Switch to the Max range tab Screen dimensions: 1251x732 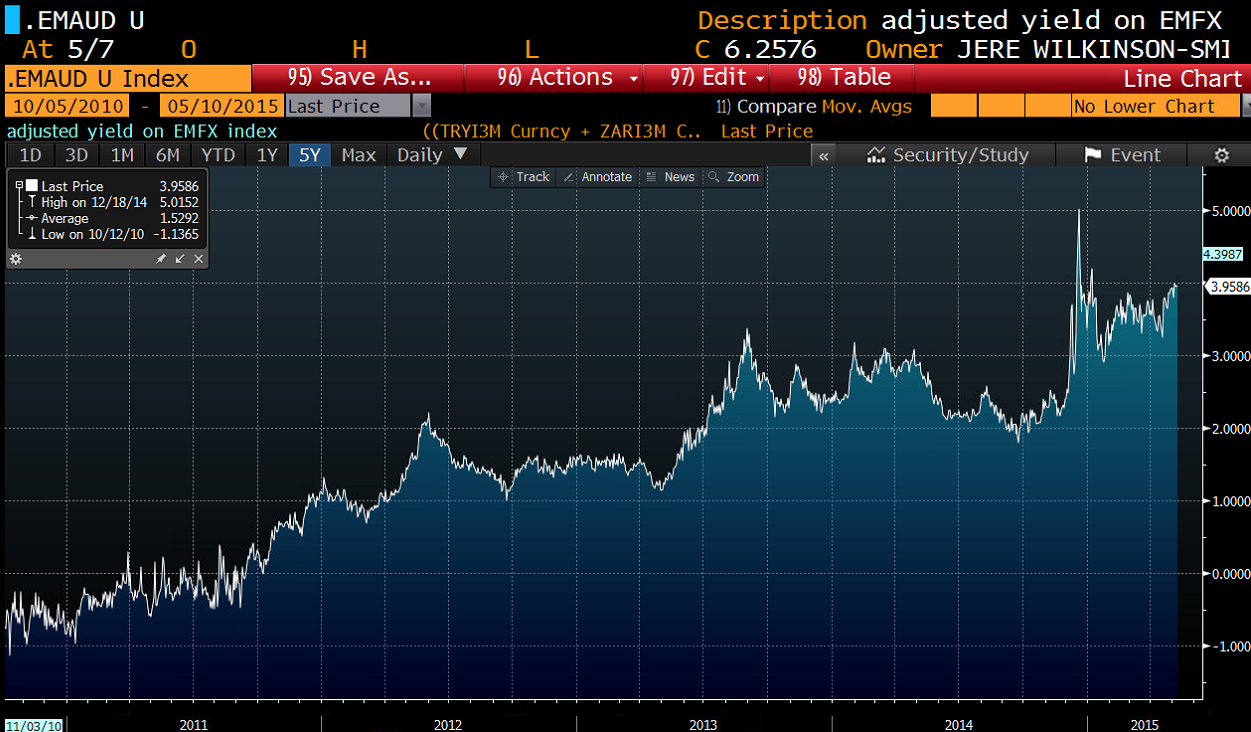(358, 155)
